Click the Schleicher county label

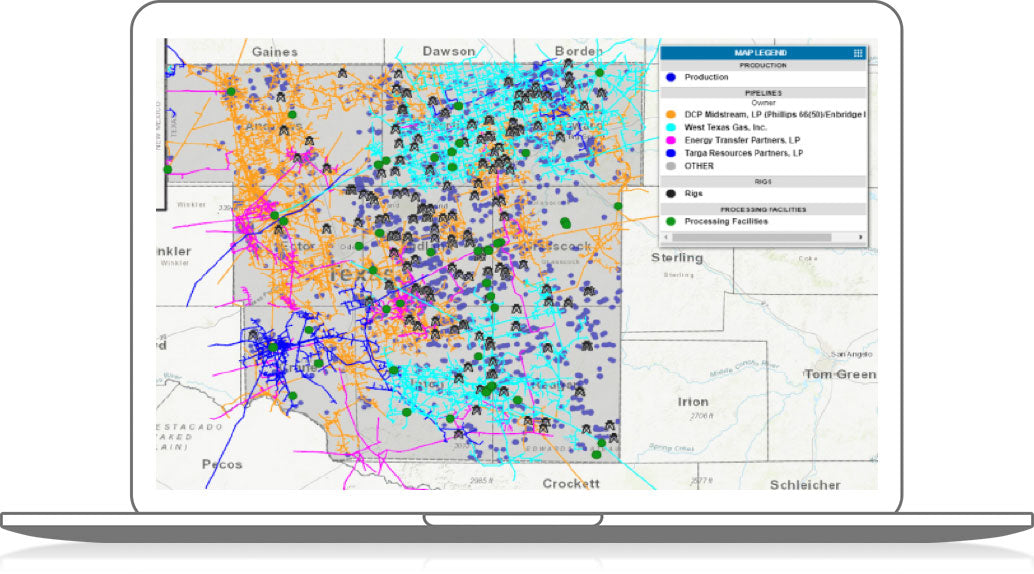click(x=805, y=485)
